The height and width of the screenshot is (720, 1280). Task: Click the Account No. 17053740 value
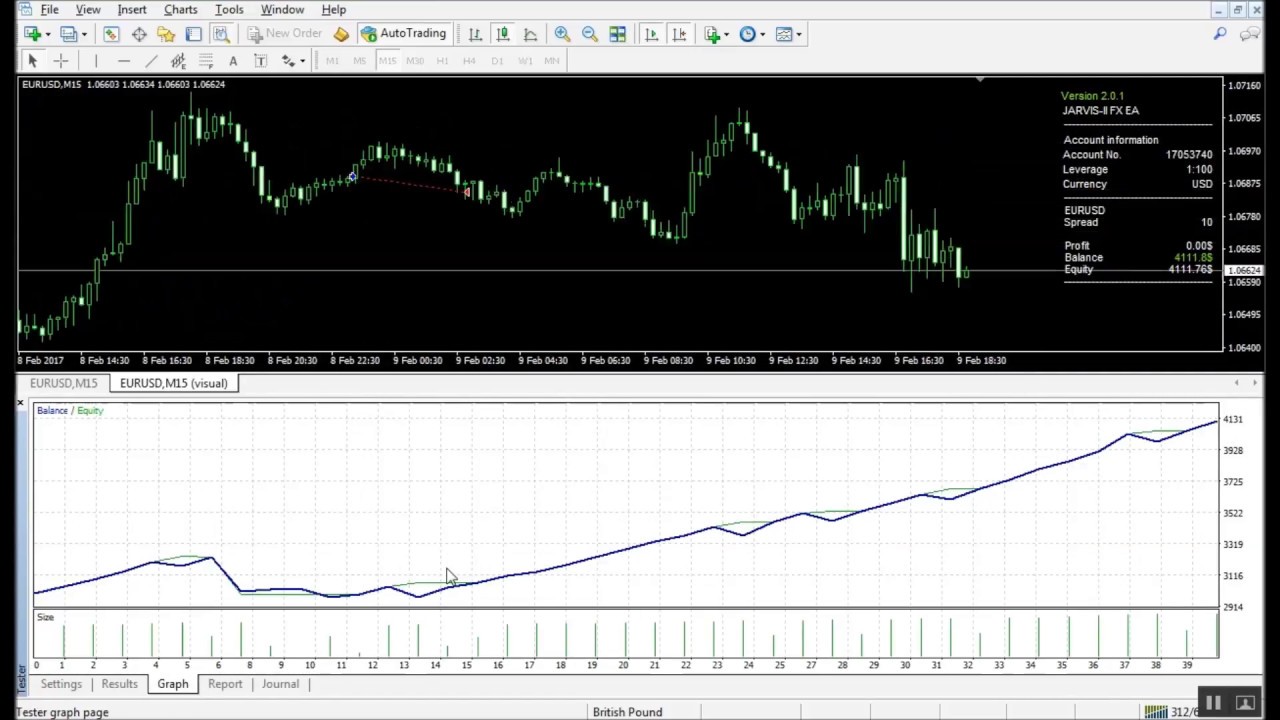[x=1189, y=155]
